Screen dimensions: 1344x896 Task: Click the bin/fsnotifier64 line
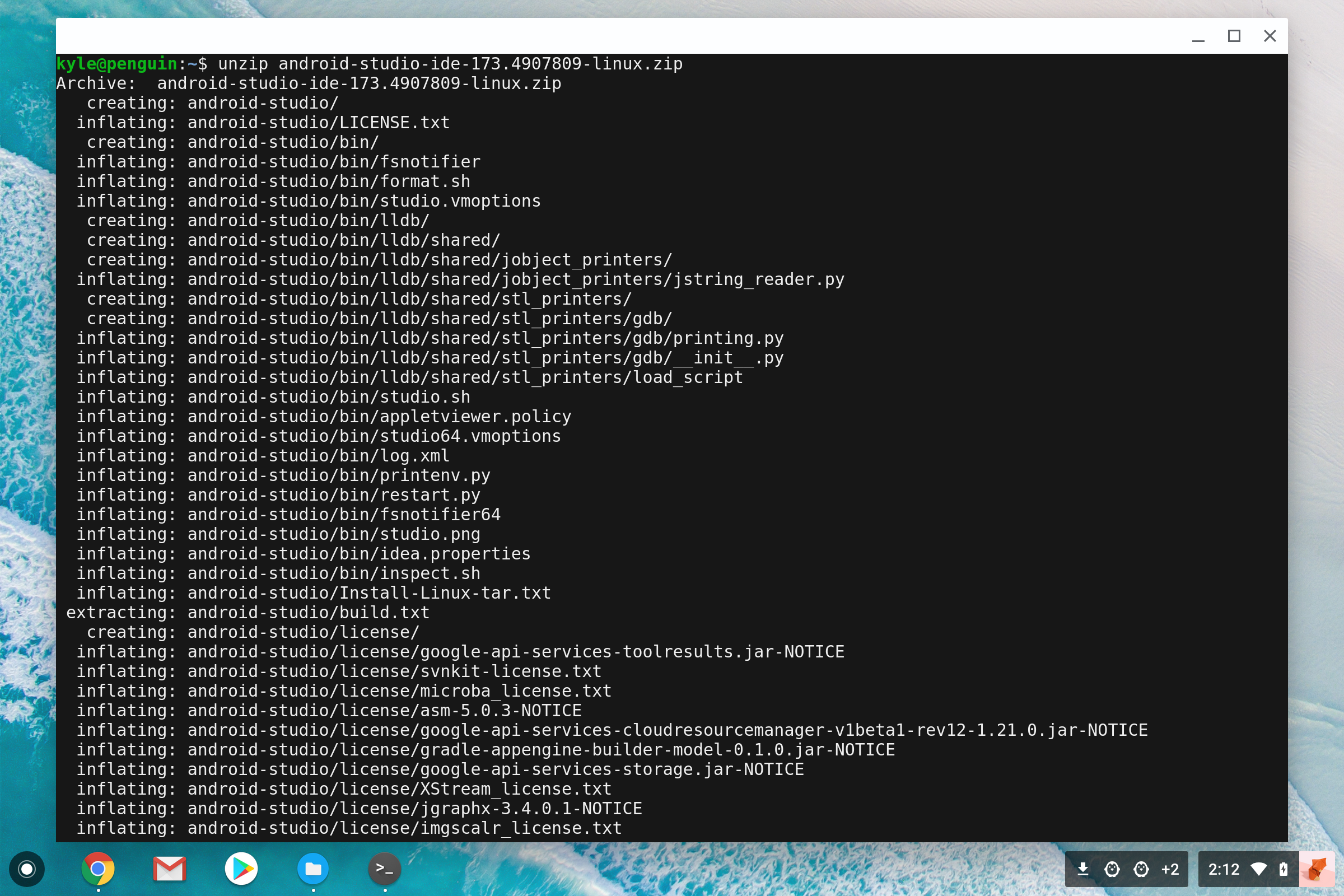tap(288, 514)
